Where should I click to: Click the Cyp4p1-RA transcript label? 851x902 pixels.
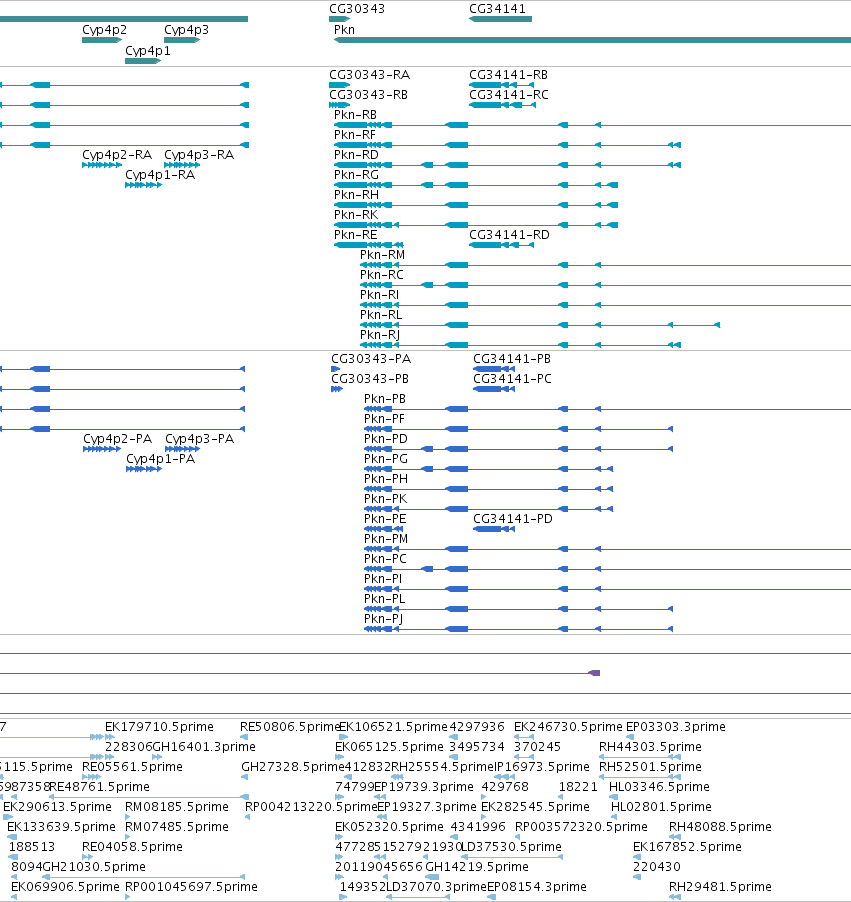point(160,175)
